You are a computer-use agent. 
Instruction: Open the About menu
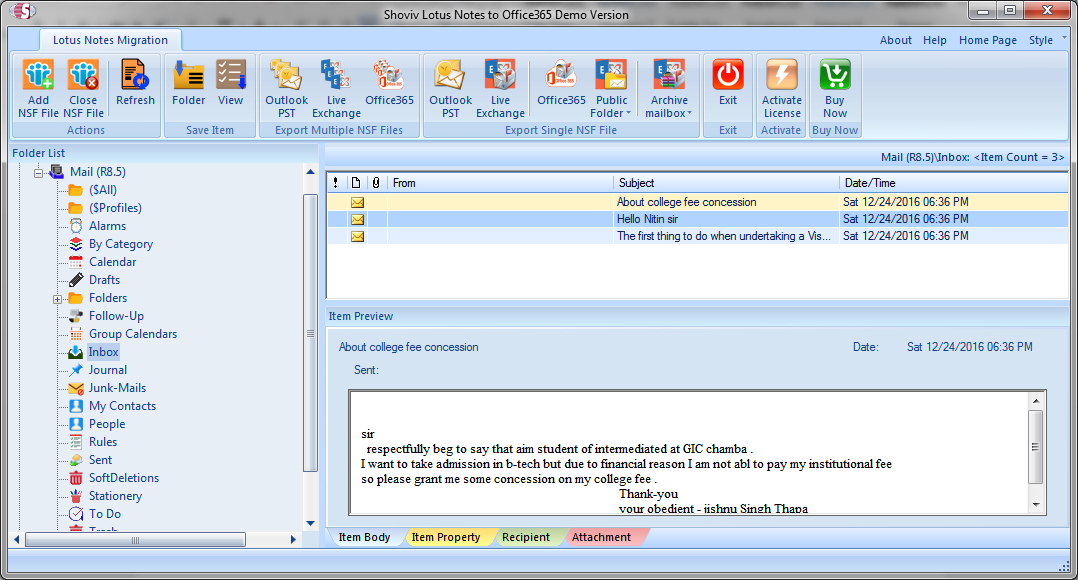pos(896,40)
